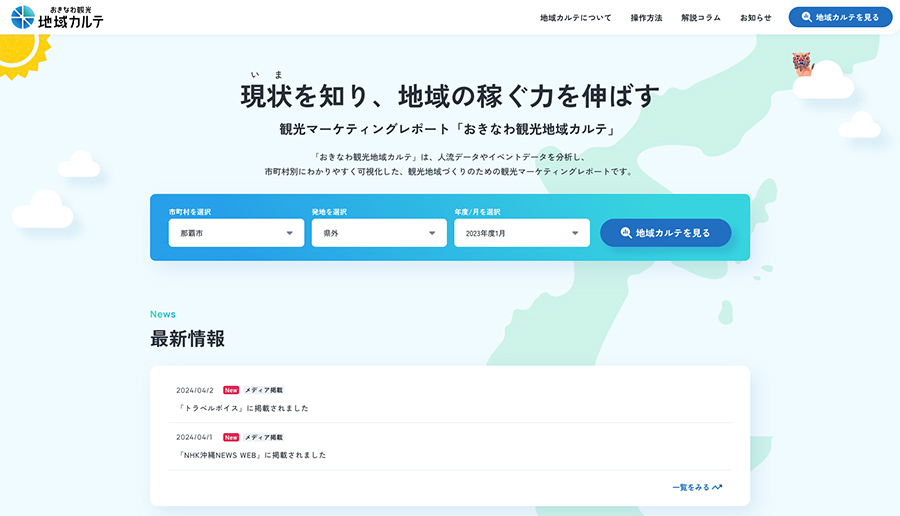Open the 「トラベルボイス」に掲載されました news item
The image size is (900, 516).
pyautogui.click(x=243, y=408)
